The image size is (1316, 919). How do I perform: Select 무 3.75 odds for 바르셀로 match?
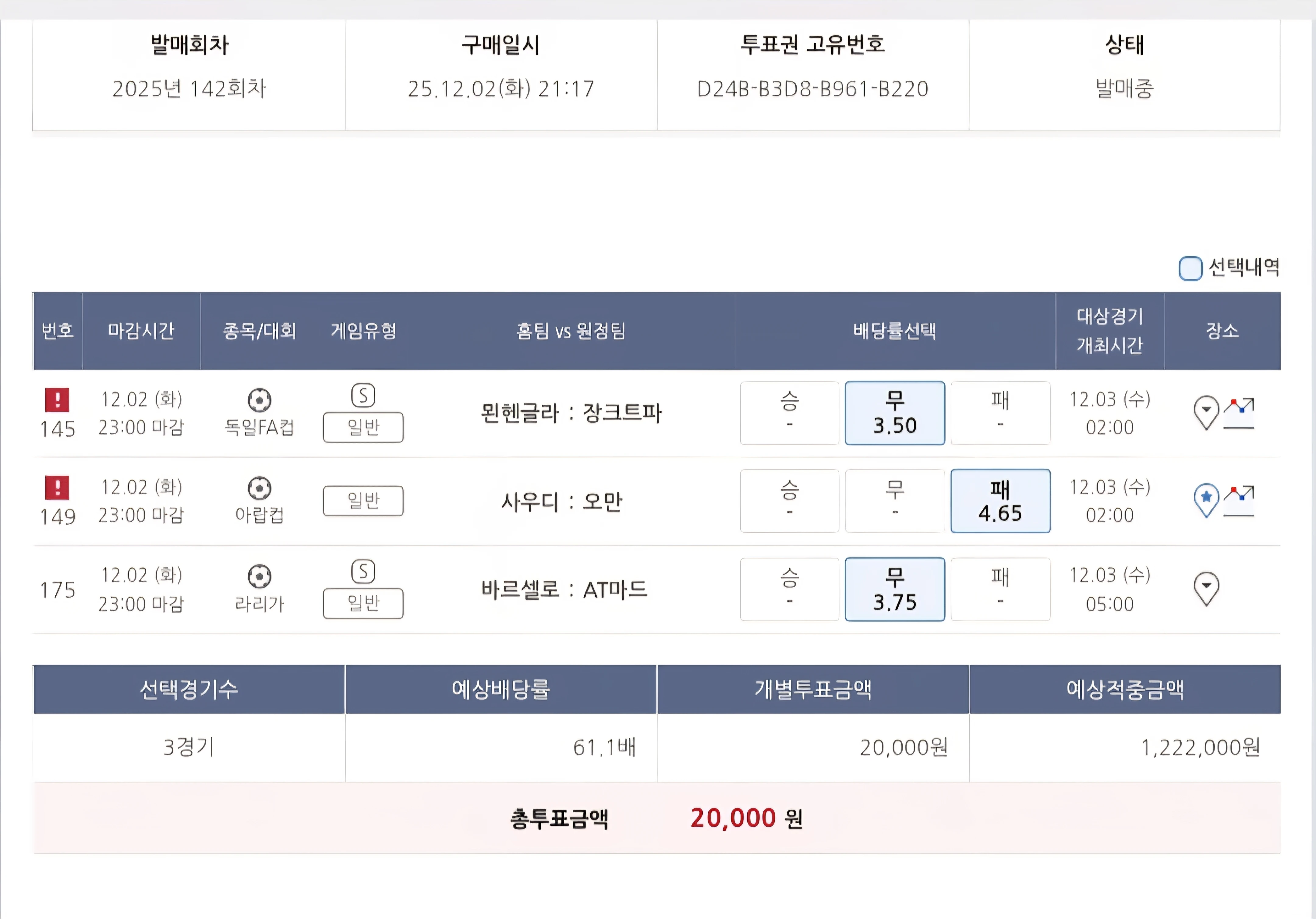tap(894, 589)
